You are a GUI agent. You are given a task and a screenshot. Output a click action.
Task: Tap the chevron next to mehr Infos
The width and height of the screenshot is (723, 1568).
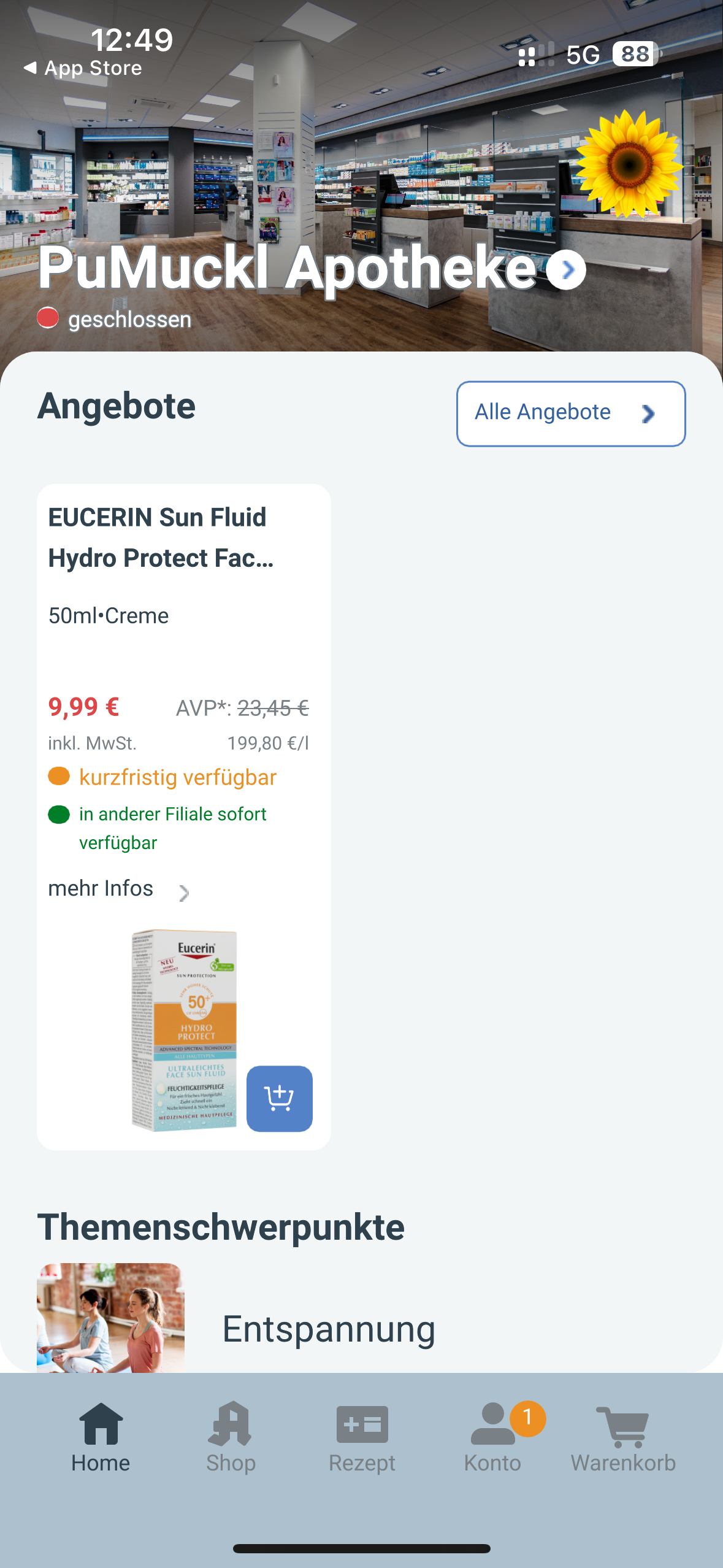183,893
